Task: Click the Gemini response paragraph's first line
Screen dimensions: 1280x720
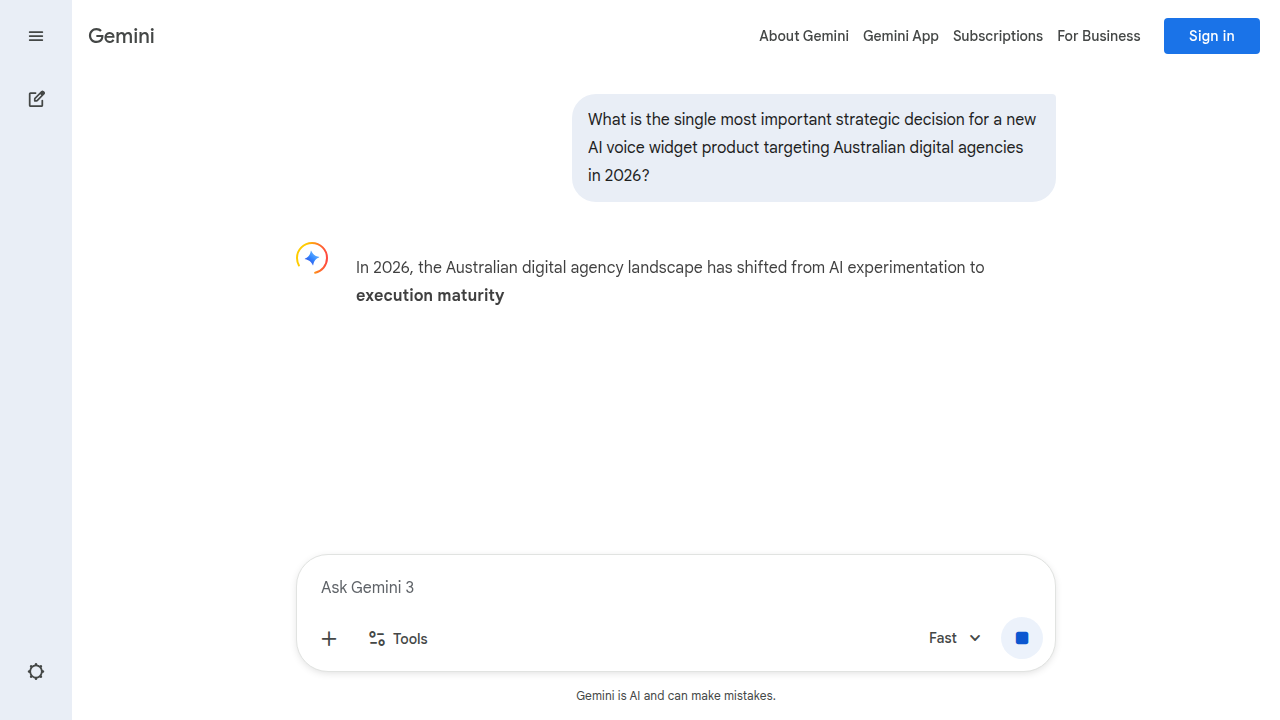Action: pyautogui.click(x=669, y=267)
